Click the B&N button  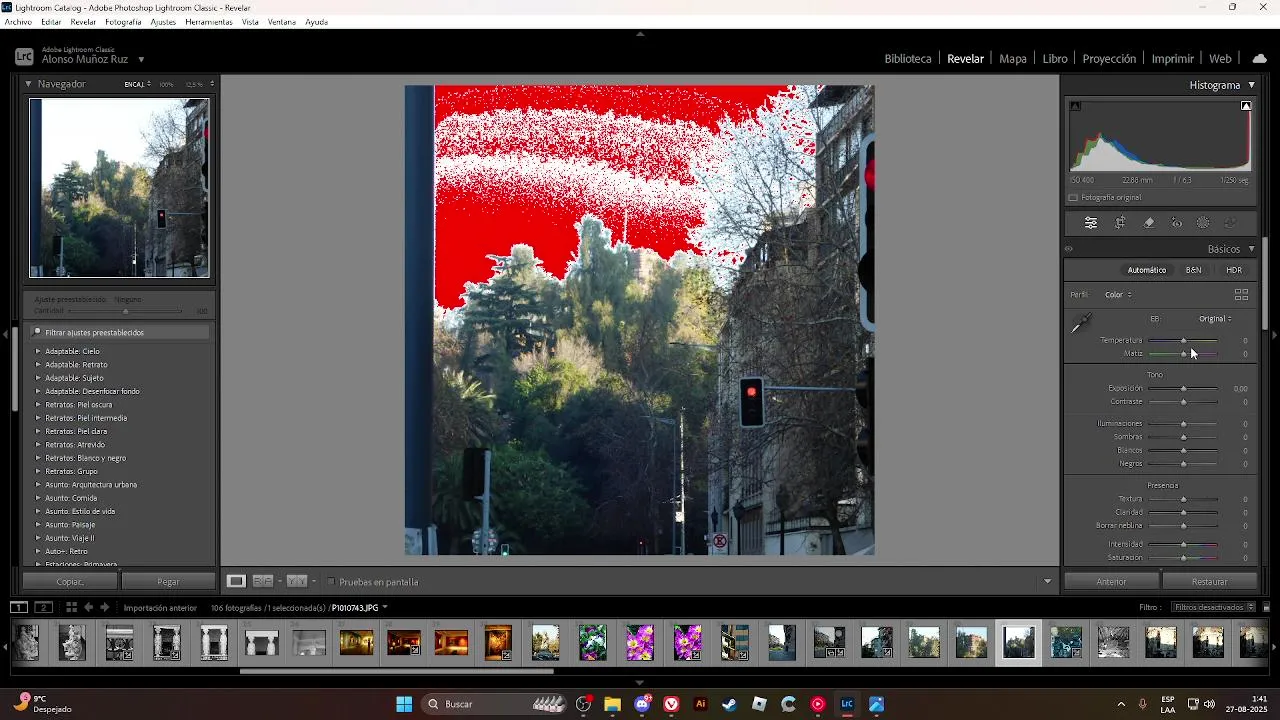(1193, 270)
